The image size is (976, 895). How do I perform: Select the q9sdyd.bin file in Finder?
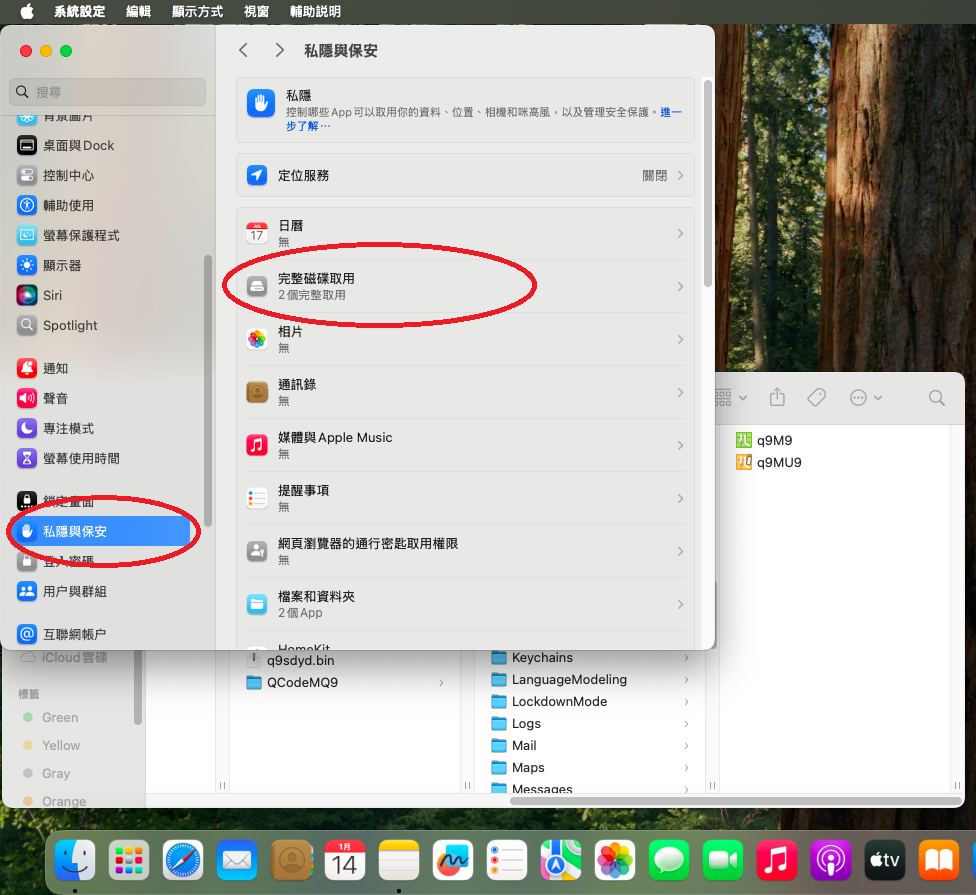click(300, 660)
